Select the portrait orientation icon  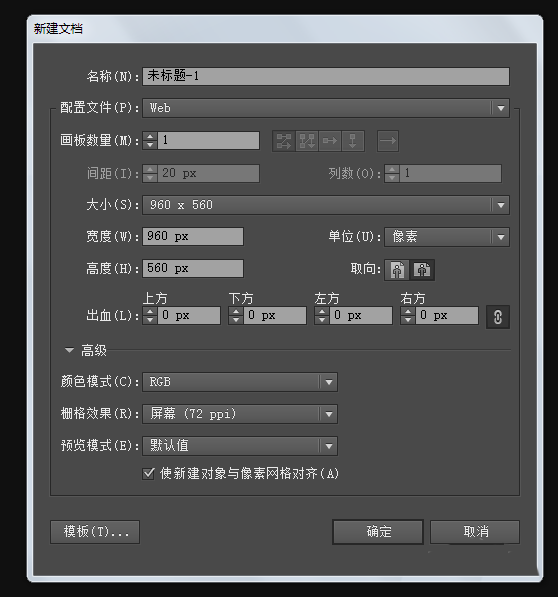click(397, 270)
